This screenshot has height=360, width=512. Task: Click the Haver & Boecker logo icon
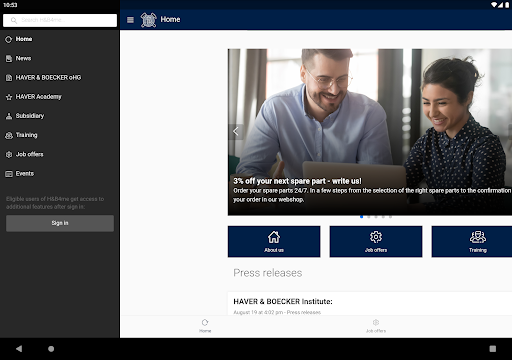click(x=148, y=20)
